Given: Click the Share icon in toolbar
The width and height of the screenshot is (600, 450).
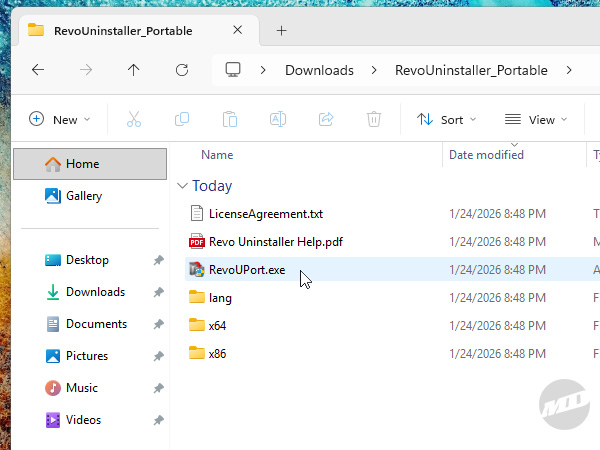Looking at the screenshot, I should click(x=325, y=119).
